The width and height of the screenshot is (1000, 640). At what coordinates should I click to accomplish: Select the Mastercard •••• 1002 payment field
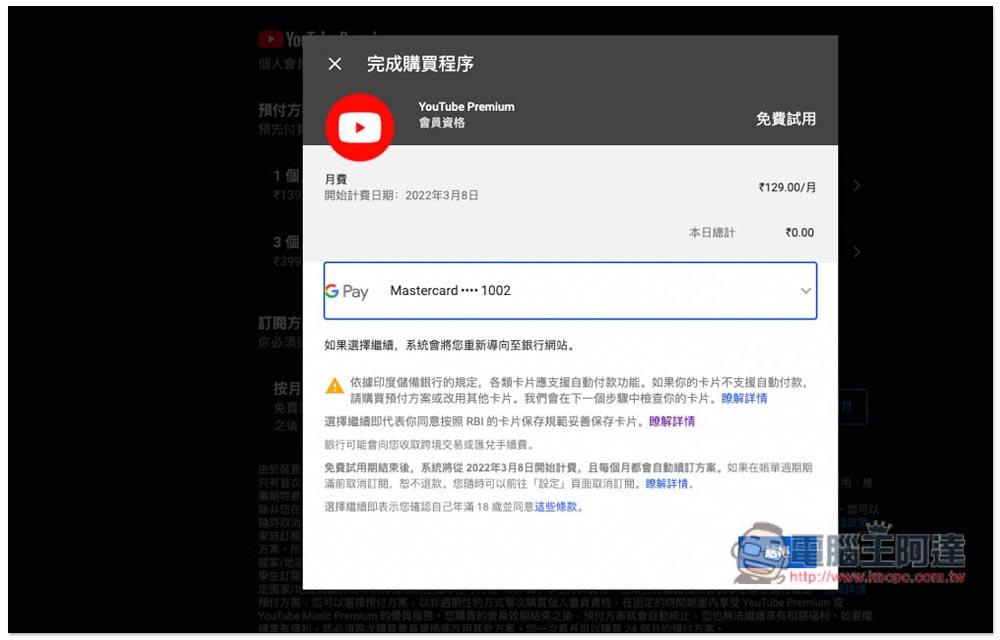(570, 291)
